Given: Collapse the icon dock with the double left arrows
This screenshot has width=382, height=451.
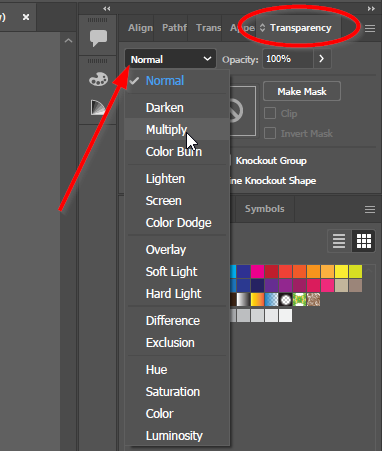Looking at the screenshot, I should click(107, 9).
